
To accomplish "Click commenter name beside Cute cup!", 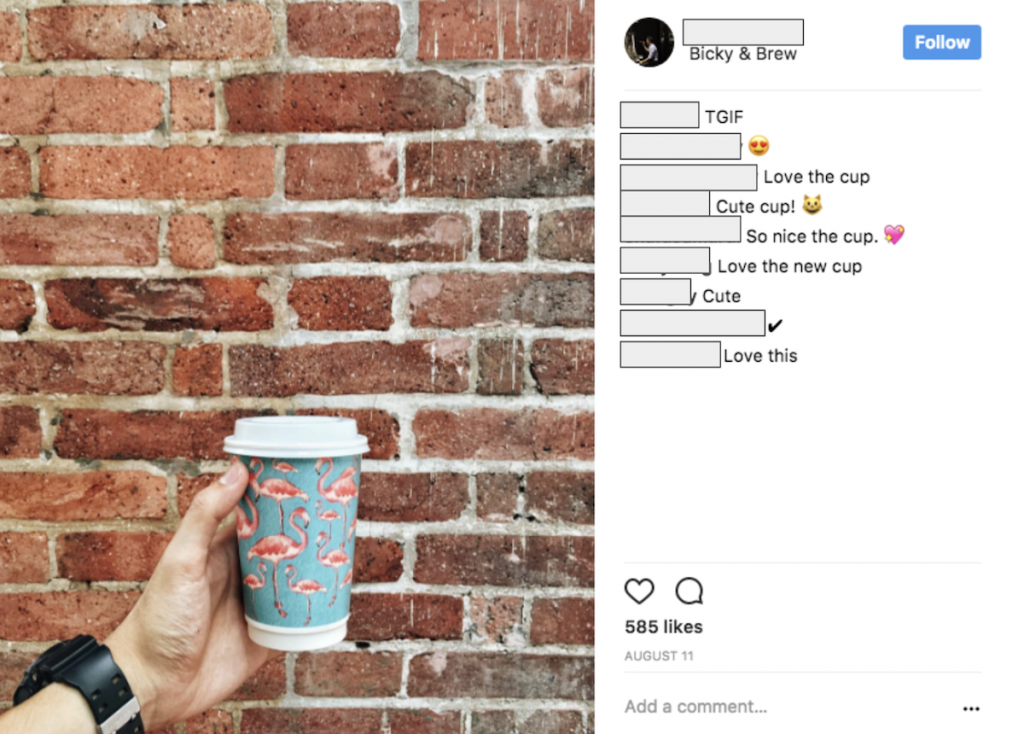I will (665, 204).
